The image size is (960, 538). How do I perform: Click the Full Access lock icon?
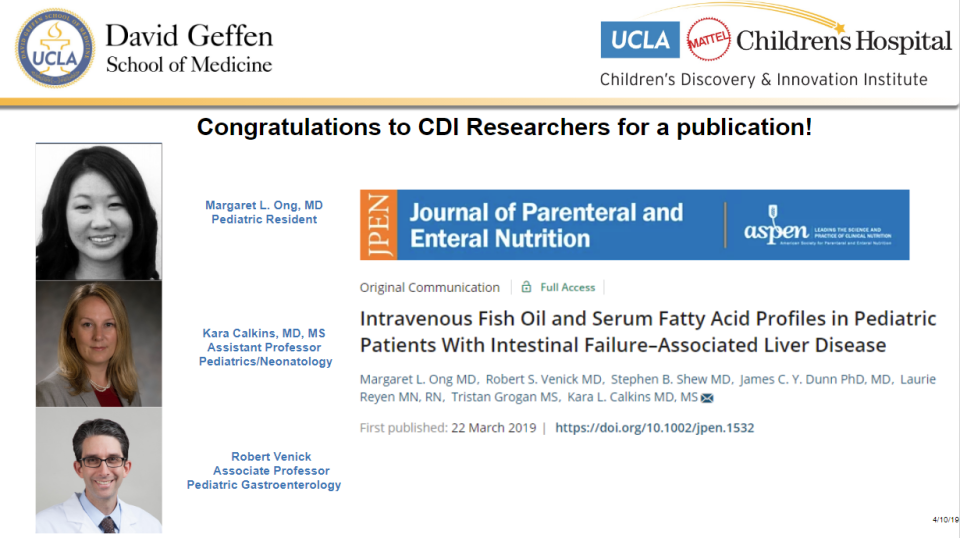(x=526, y=287)
